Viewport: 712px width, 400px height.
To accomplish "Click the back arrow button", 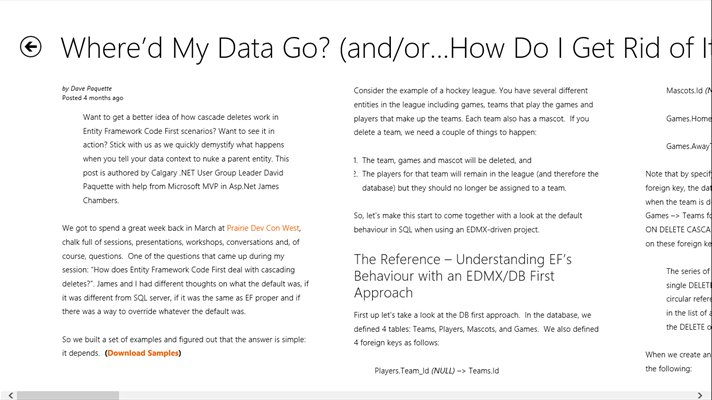I will click(x=31, y=47).
